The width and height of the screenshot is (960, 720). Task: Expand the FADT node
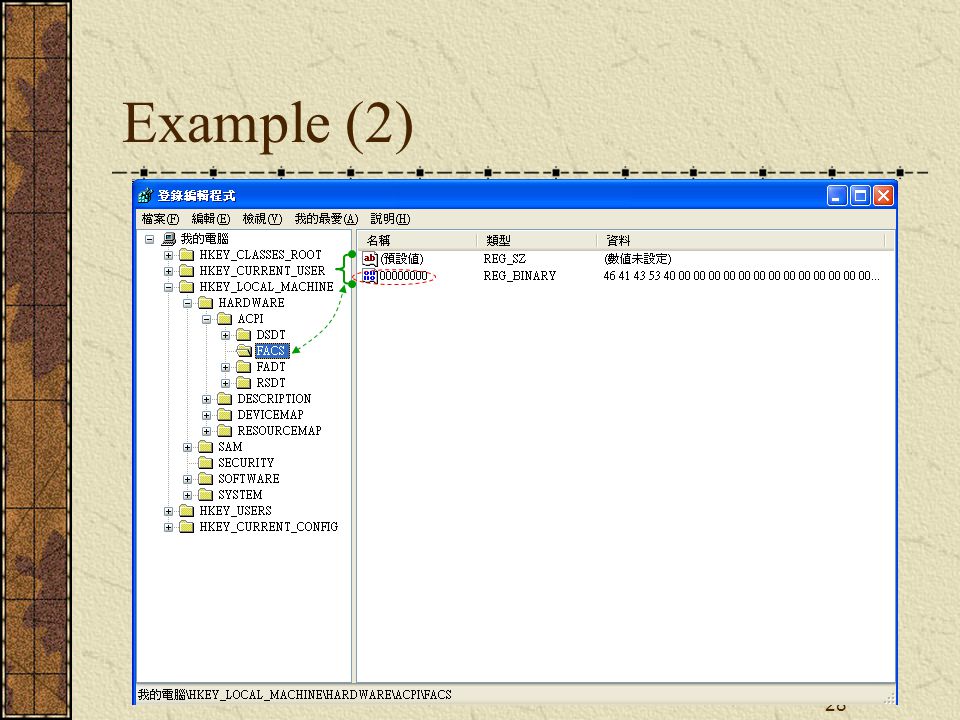(x=225, y=367)
